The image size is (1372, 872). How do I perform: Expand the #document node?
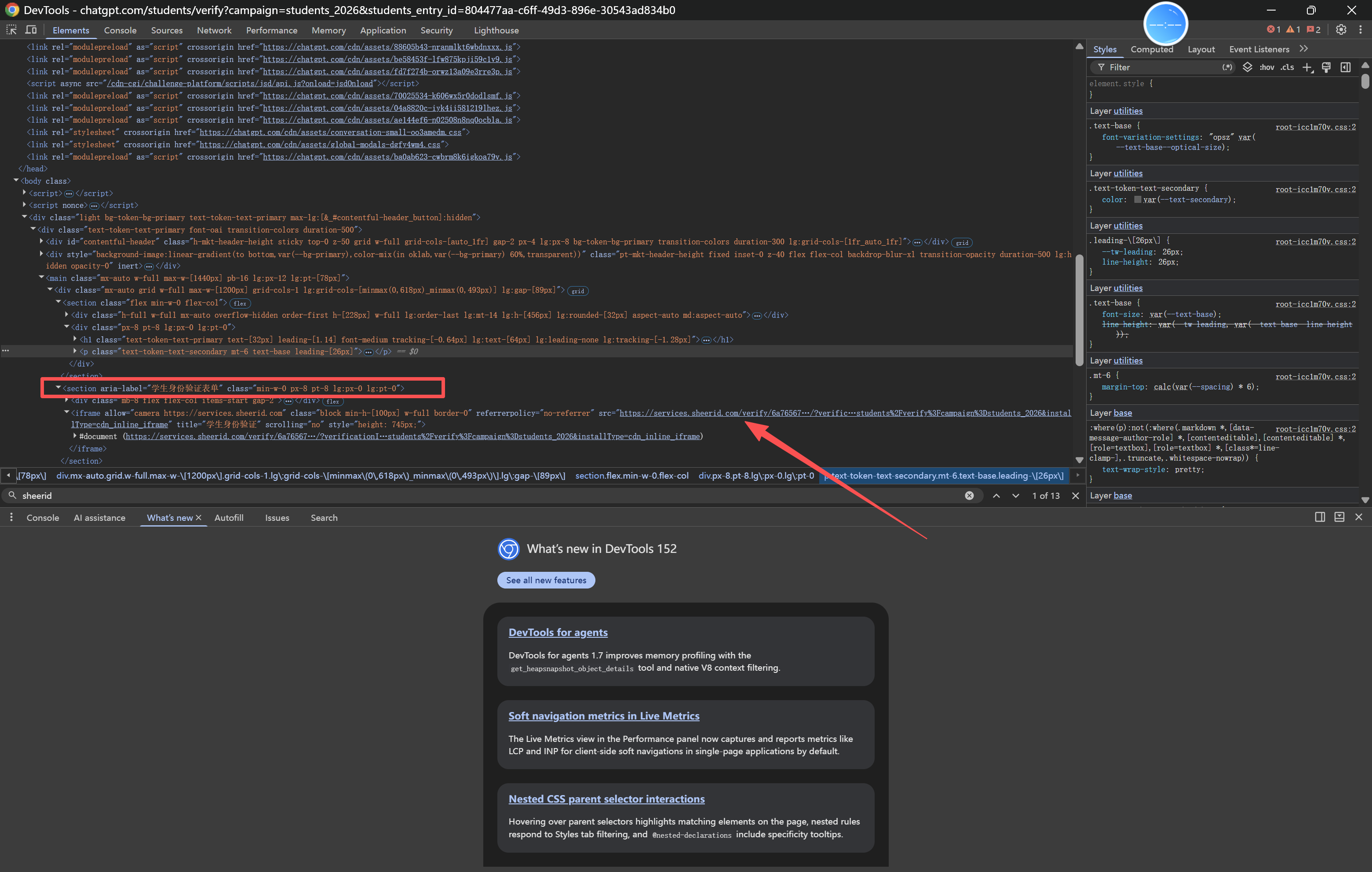click(75, 436)
